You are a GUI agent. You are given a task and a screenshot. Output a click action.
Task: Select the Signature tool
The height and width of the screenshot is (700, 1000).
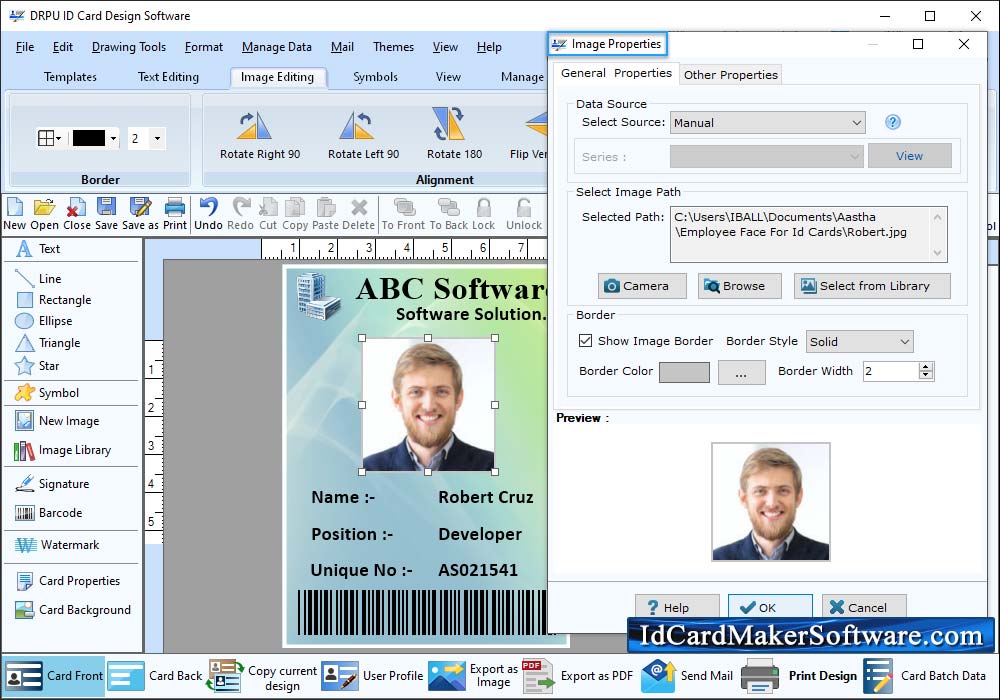pyautogui.click(x=63, y=484)
